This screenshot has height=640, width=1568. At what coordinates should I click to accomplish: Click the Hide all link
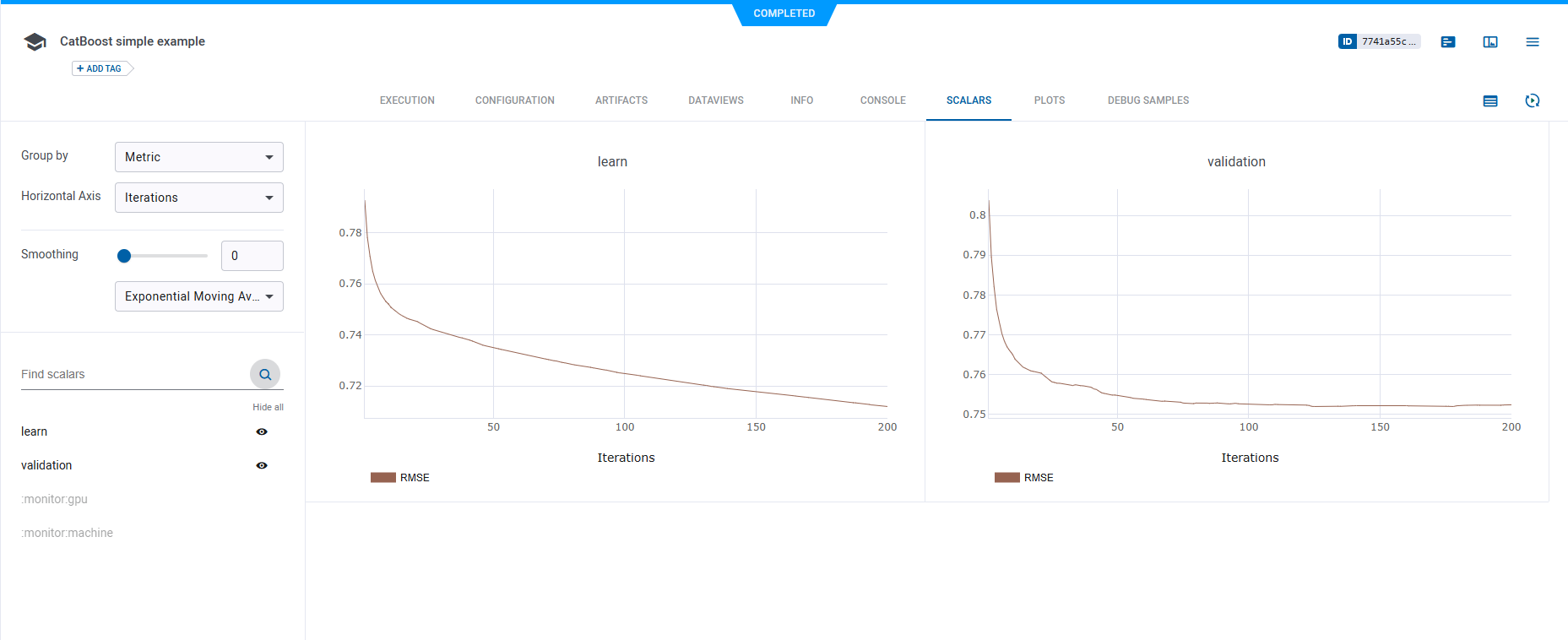pos(268,407)
